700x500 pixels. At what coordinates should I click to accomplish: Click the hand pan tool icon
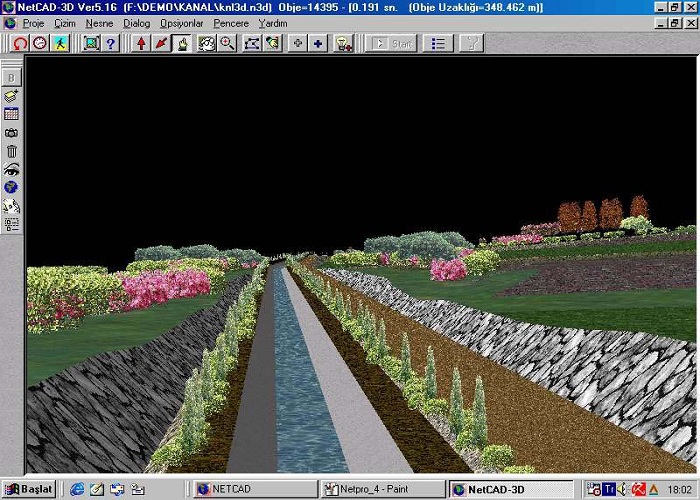point(182,43)
